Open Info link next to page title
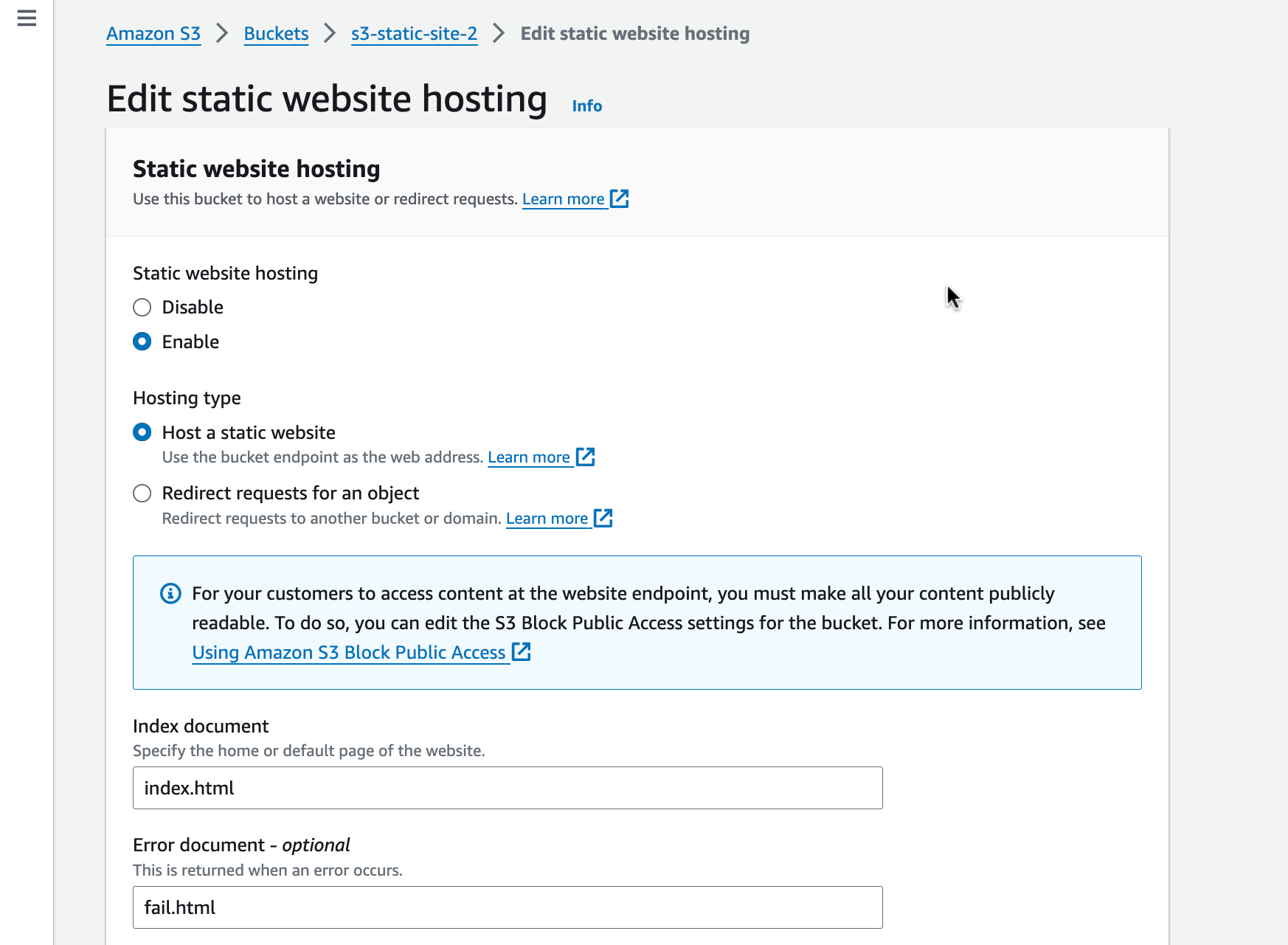The height and width of the screenshot is (945, 1288). click(x=586, y=106)
